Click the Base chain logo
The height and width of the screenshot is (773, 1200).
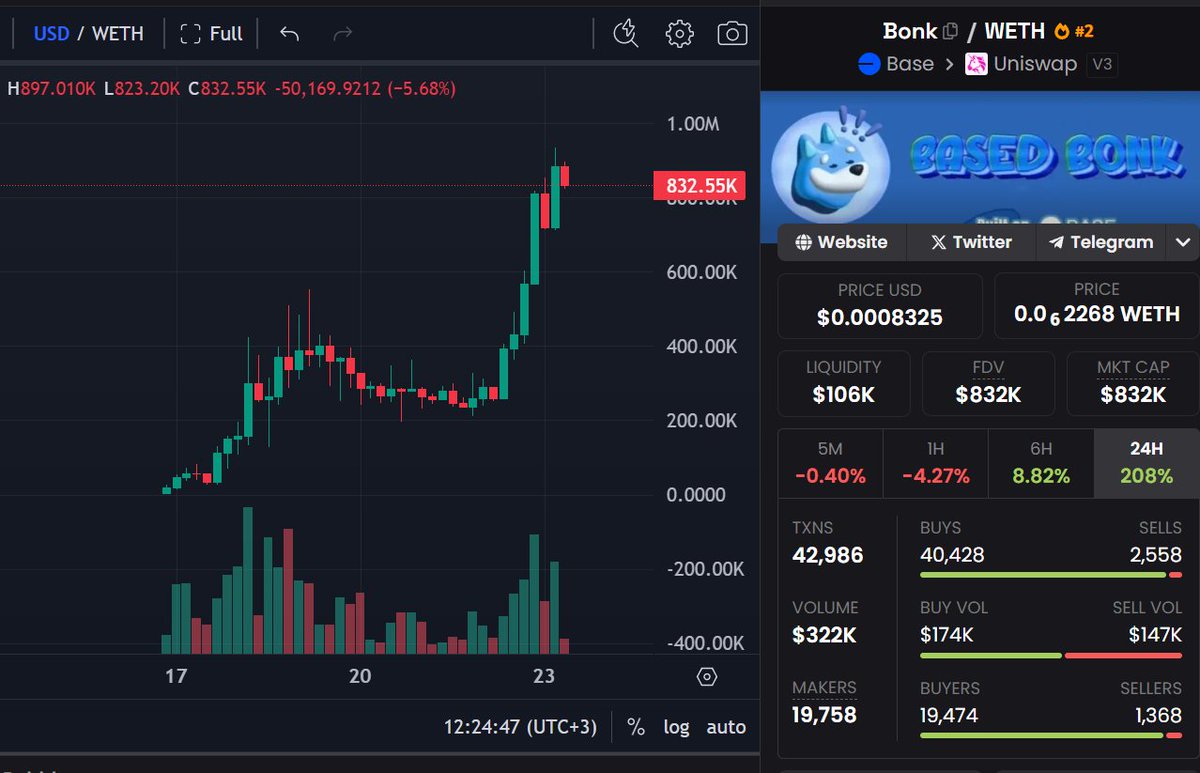point(869,64)
